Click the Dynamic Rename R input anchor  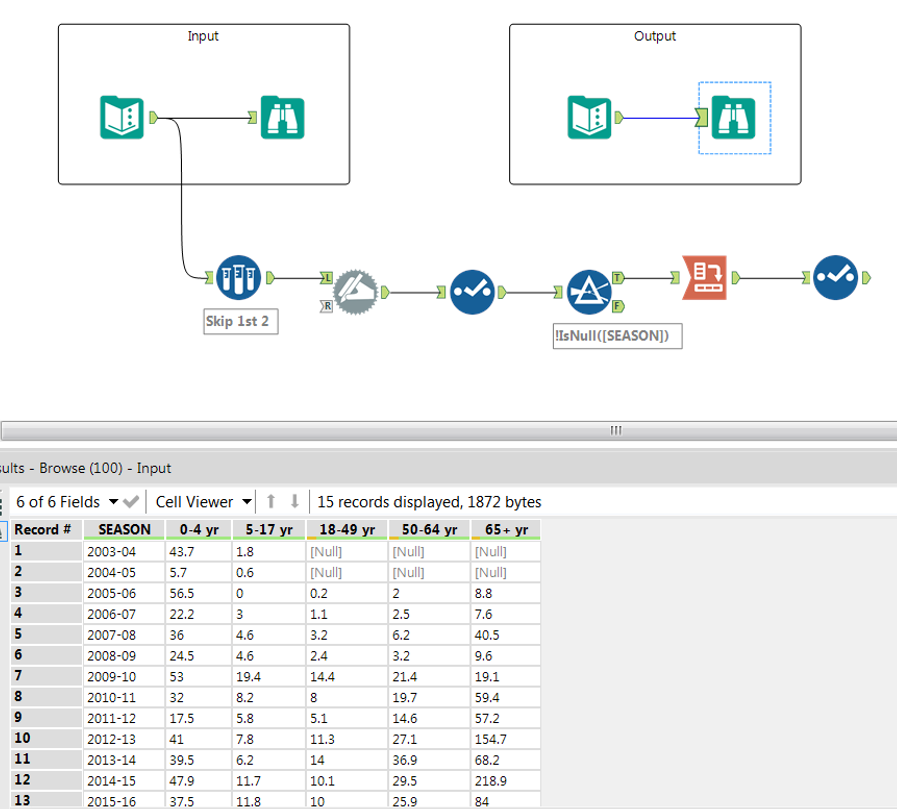[326, 306]
